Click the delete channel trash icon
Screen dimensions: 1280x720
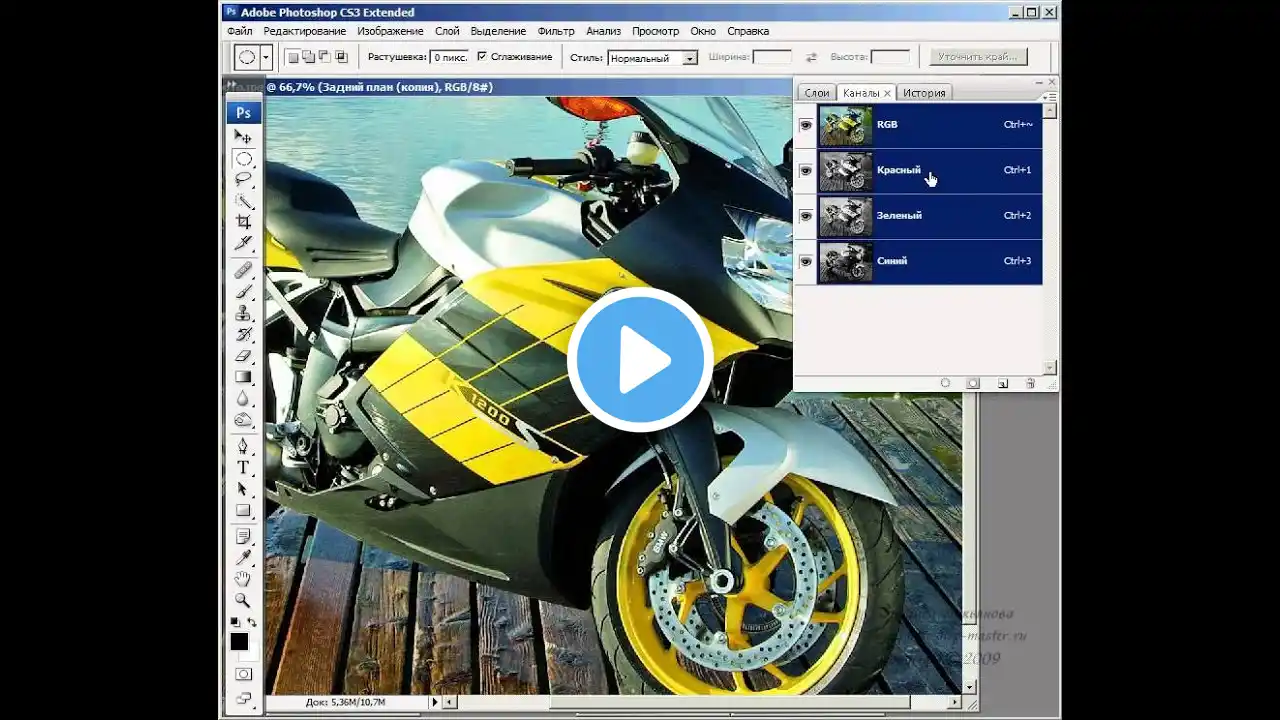(x=1030, y=383)
